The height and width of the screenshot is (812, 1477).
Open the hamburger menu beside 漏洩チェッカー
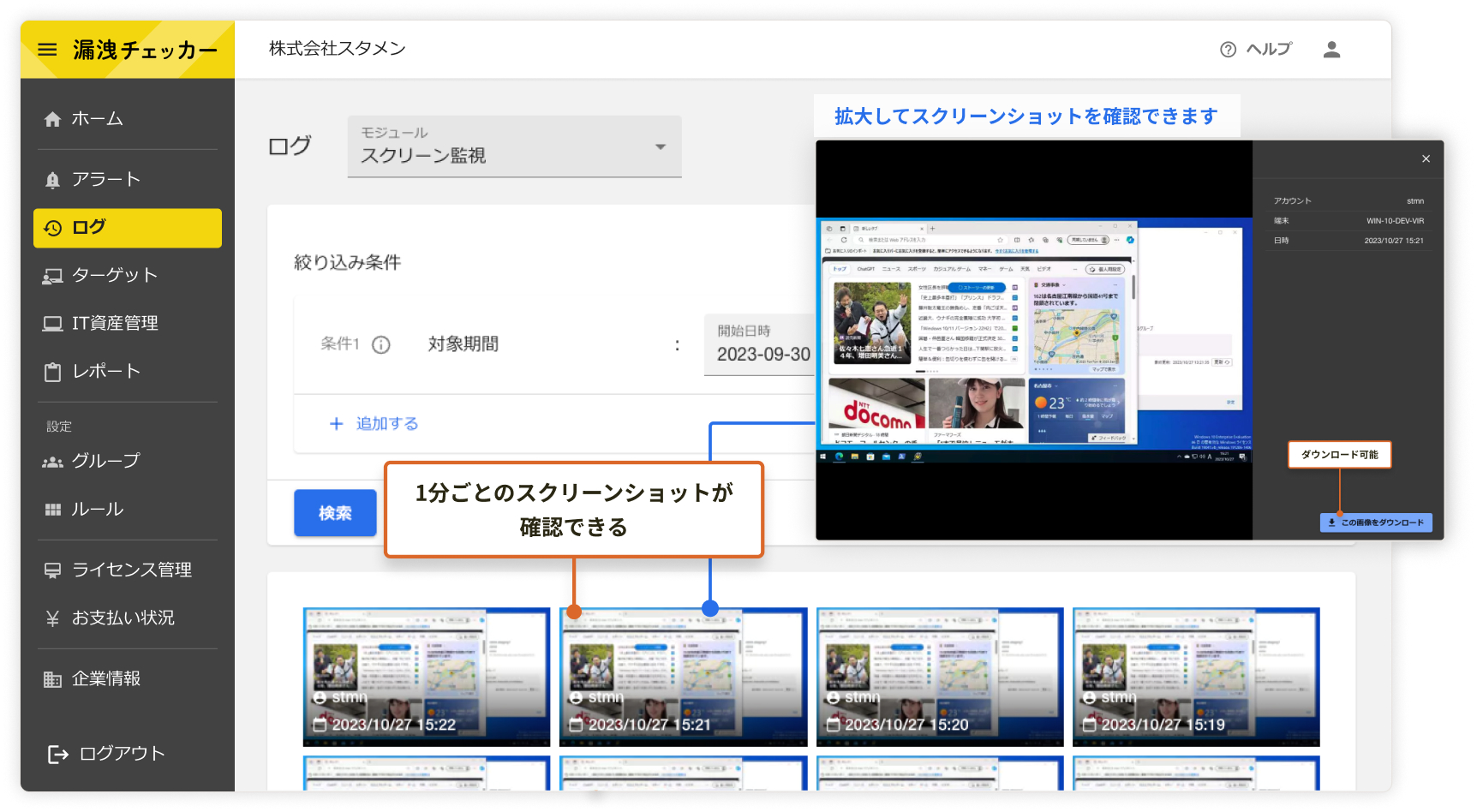click(47, 50)
